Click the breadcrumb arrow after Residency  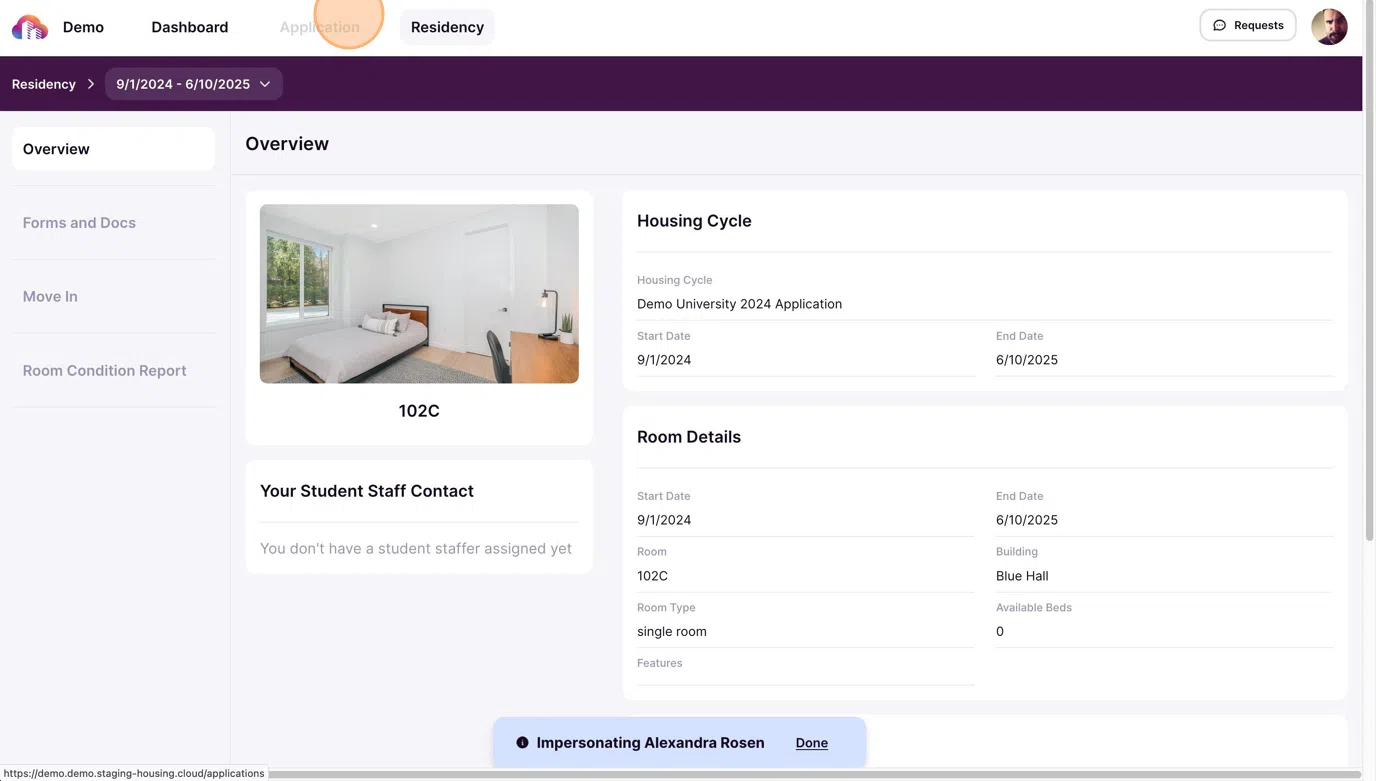click(x=91, y=84)
